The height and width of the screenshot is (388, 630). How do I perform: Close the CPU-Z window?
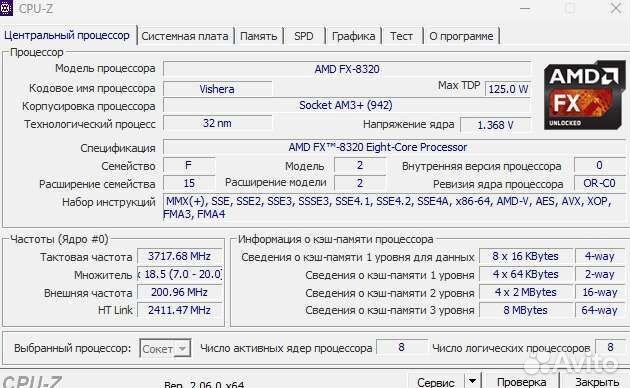tap(616, 8)
